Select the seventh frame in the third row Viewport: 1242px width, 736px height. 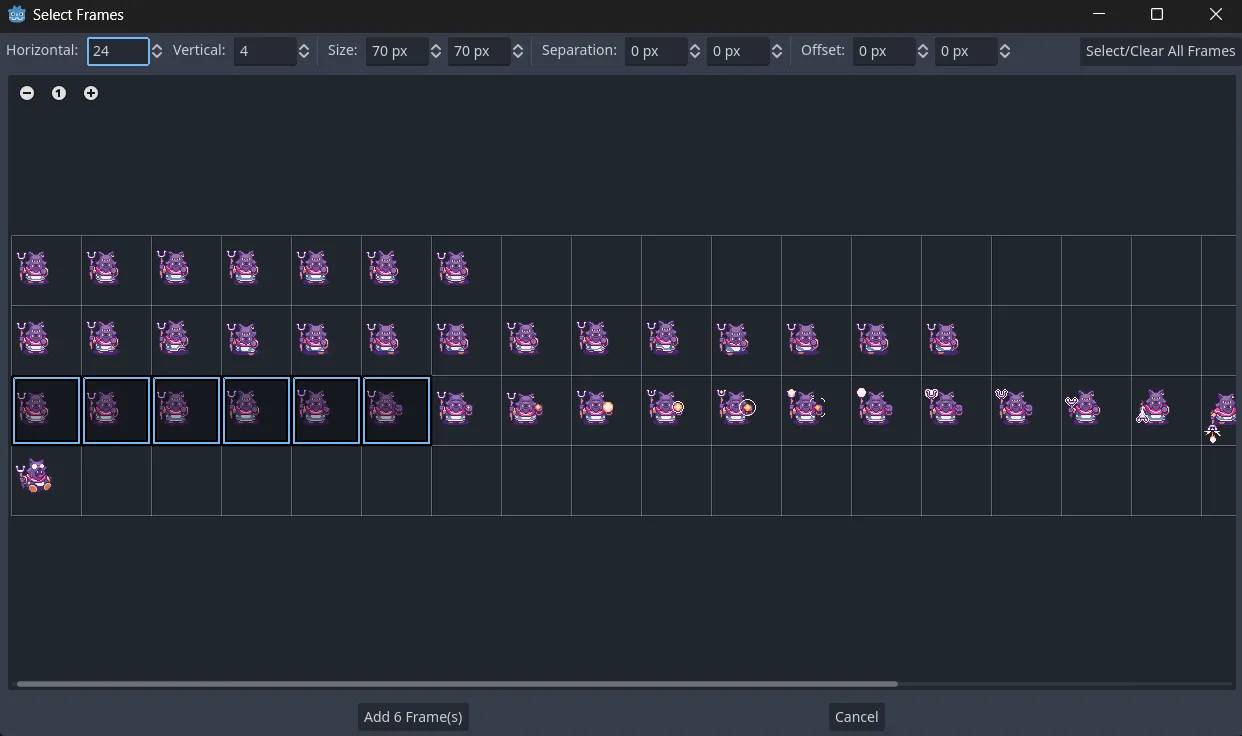click(x=467, y=411)
